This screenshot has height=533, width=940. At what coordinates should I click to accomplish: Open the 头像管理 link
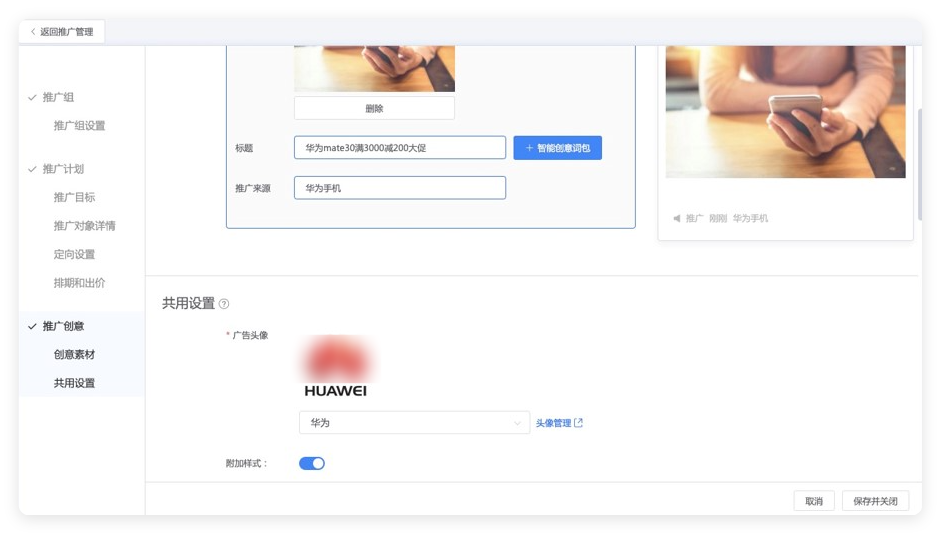pos(553,423)
